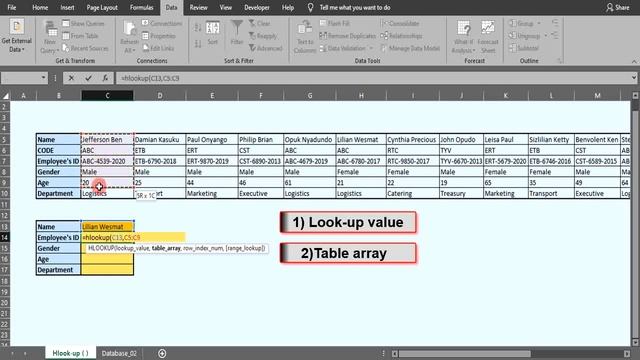640x360 pixels.
Task: Switch to Database_02 sheet
Action: [x=119, y=353]
